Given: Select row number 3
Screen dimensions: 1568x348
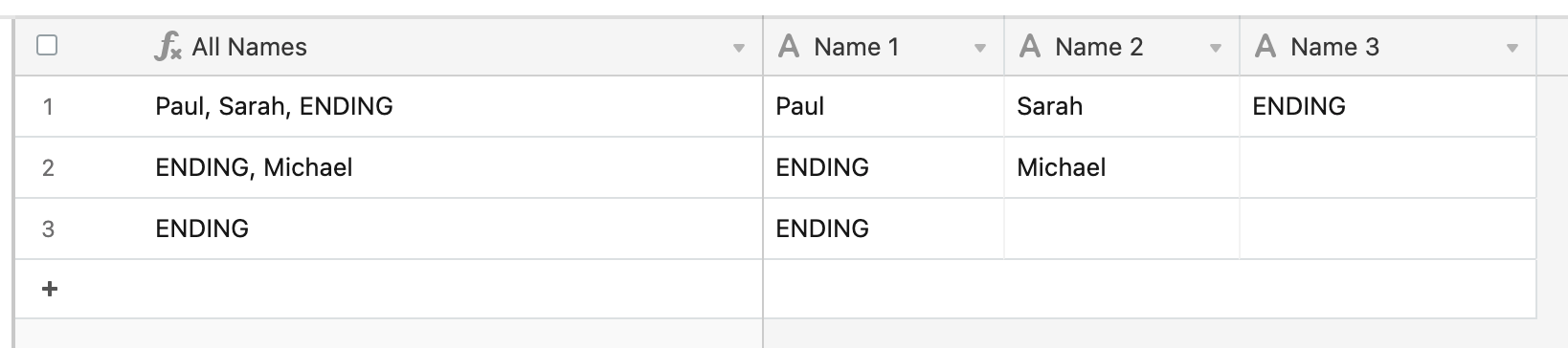Looking at the screenshot, I should [48, 228].
